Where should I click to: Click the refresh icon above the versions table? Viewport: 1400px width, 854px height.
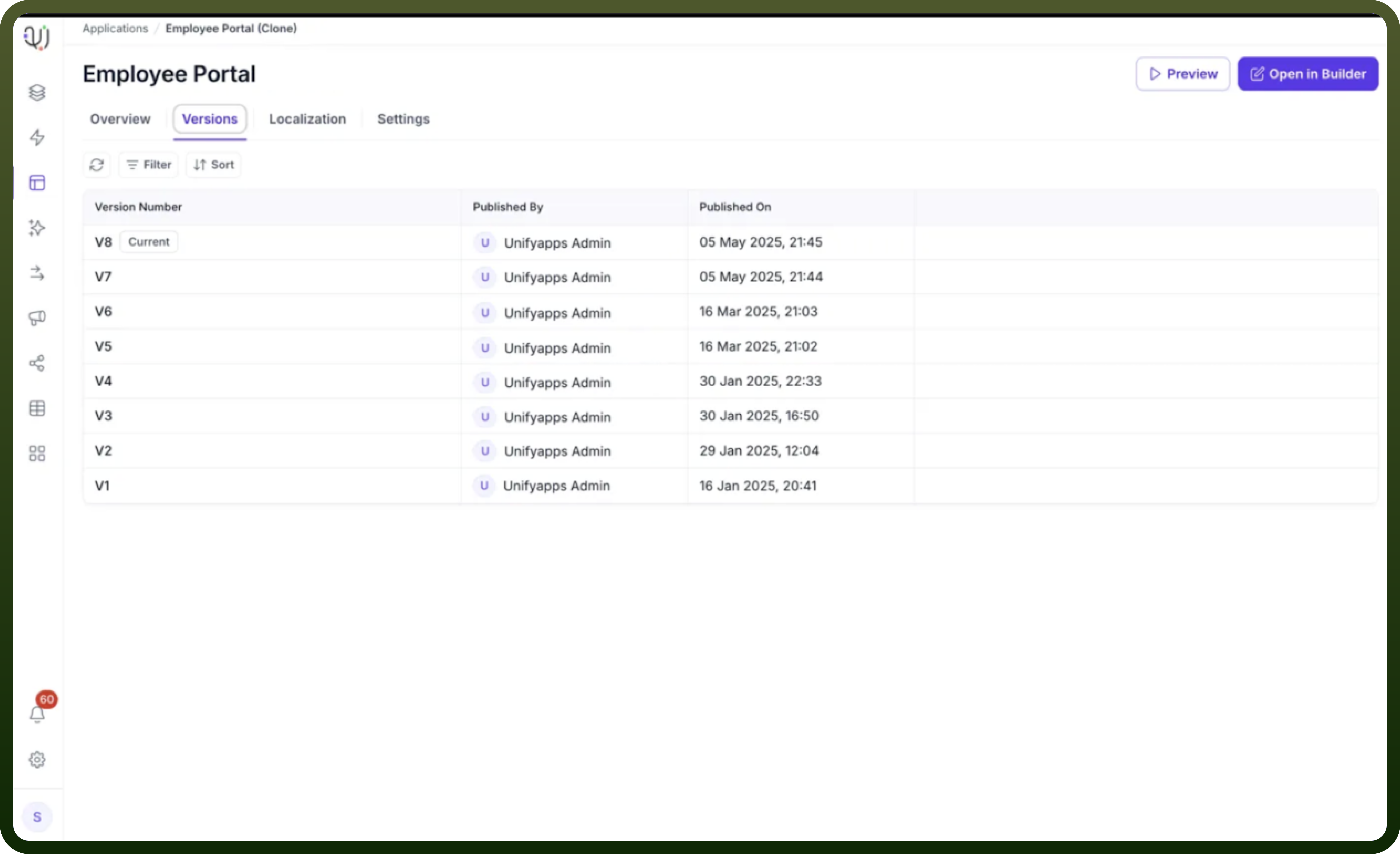pyautogui.click(x=97, y=165)
